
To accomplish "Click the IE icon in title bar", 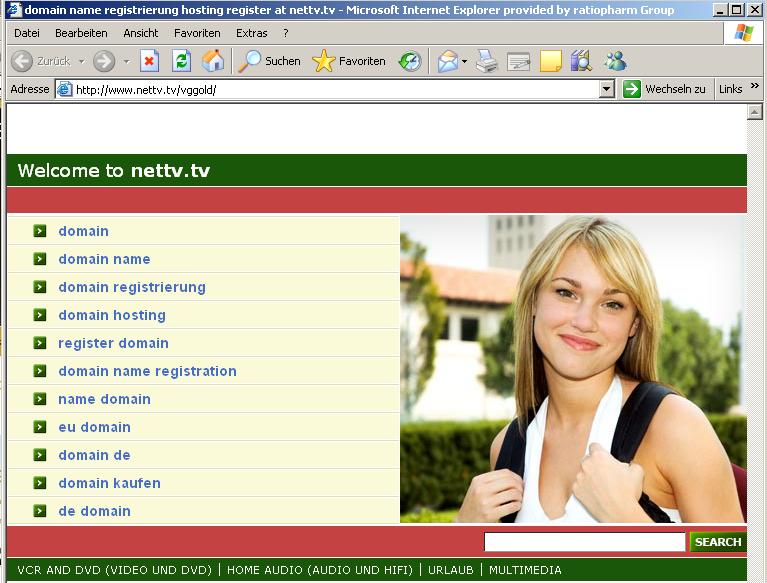I will pos(14,9).
